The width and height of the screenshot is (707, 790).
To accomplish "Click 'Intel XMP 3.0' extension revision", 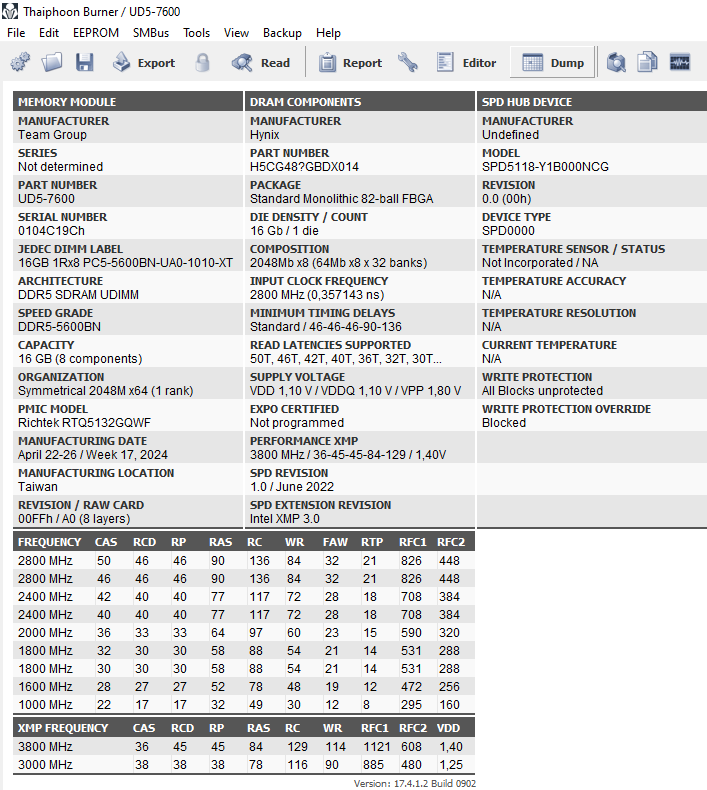I will [x=285, y=519].
